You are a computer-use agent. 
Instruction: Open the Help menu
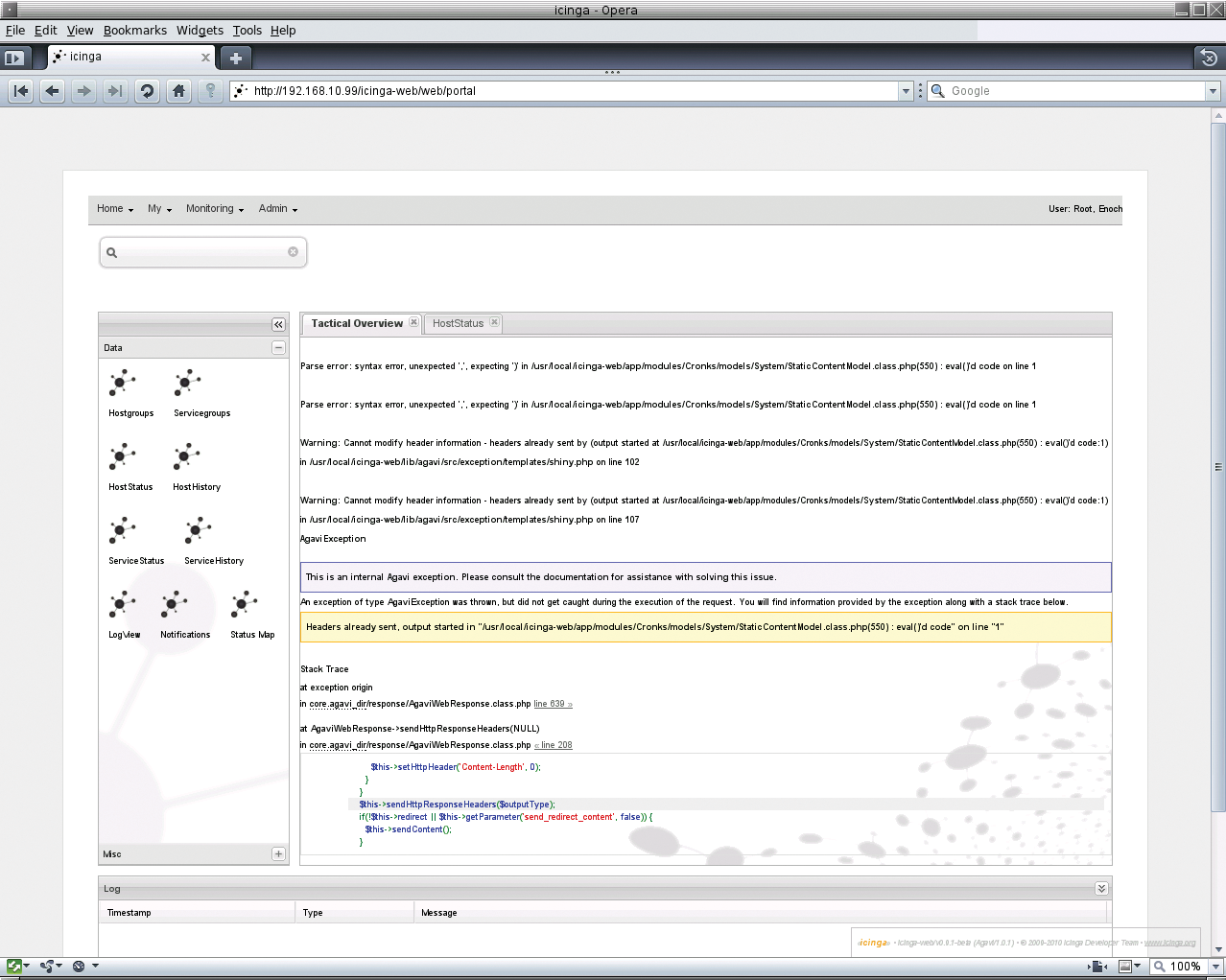tap(283, 31)
